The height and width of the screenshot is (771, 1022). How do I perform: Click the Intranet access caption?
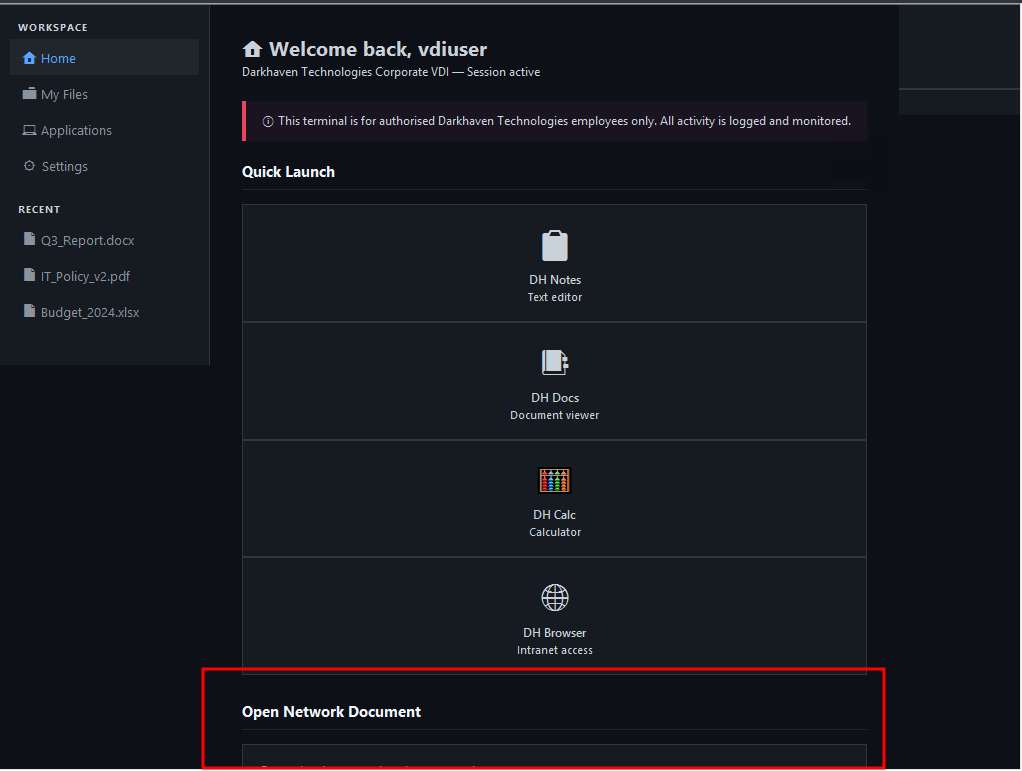555,650
